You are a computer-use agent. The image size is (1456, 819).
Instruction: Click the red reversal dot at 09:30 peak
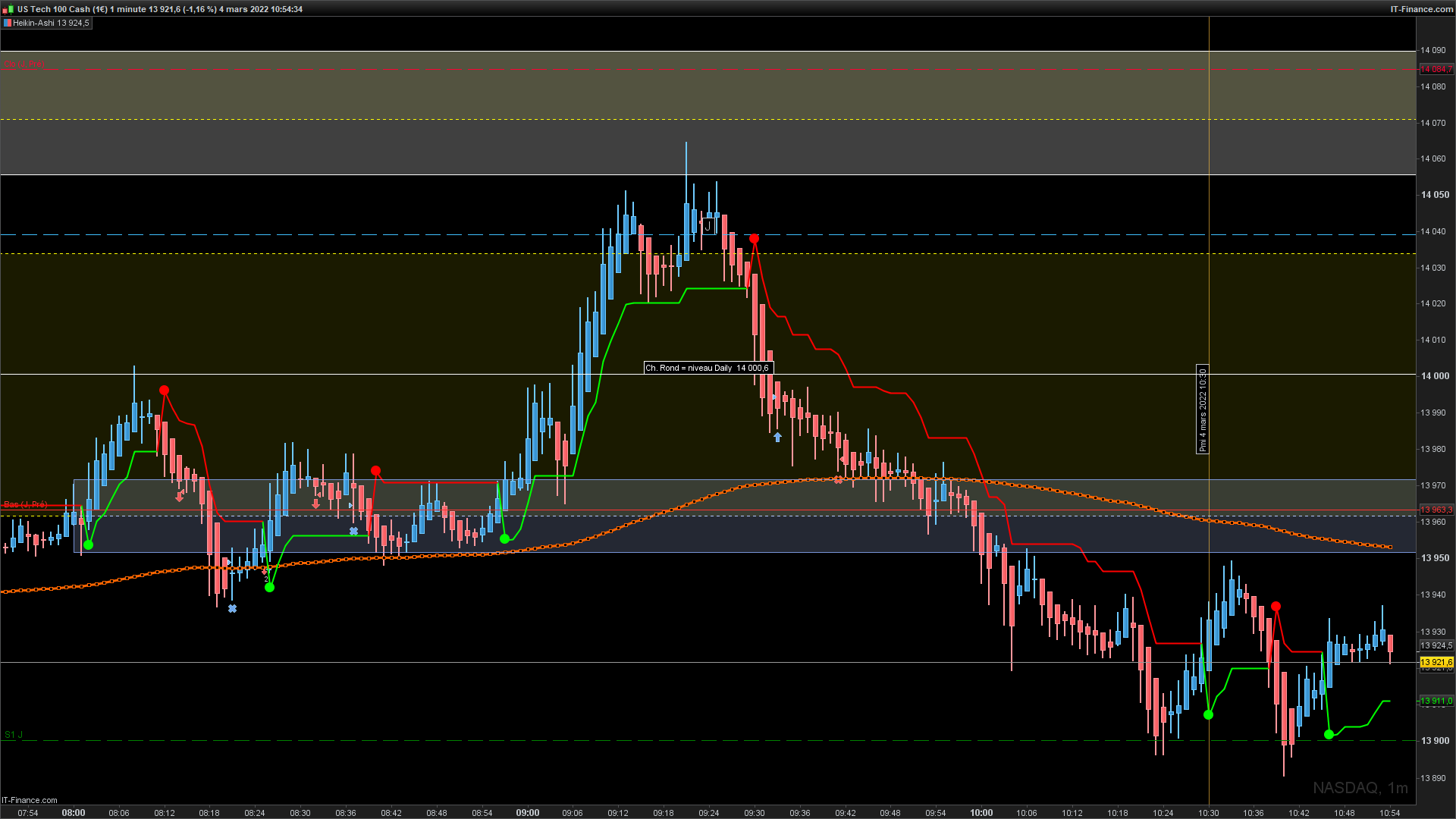coord(754,239)
